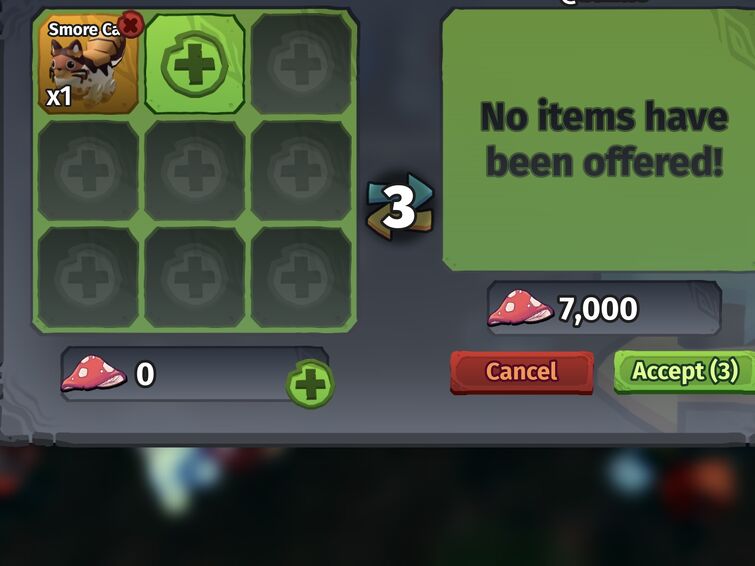Click the 7,000 mushroom offer display

pos(604,308)
